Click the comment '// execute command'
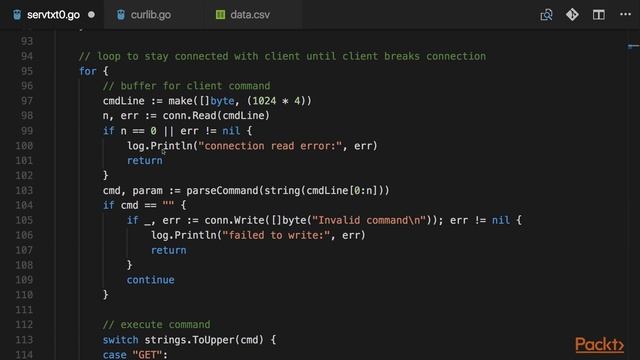The width and height of the screenshot is (640, 360). coord(157,325)
